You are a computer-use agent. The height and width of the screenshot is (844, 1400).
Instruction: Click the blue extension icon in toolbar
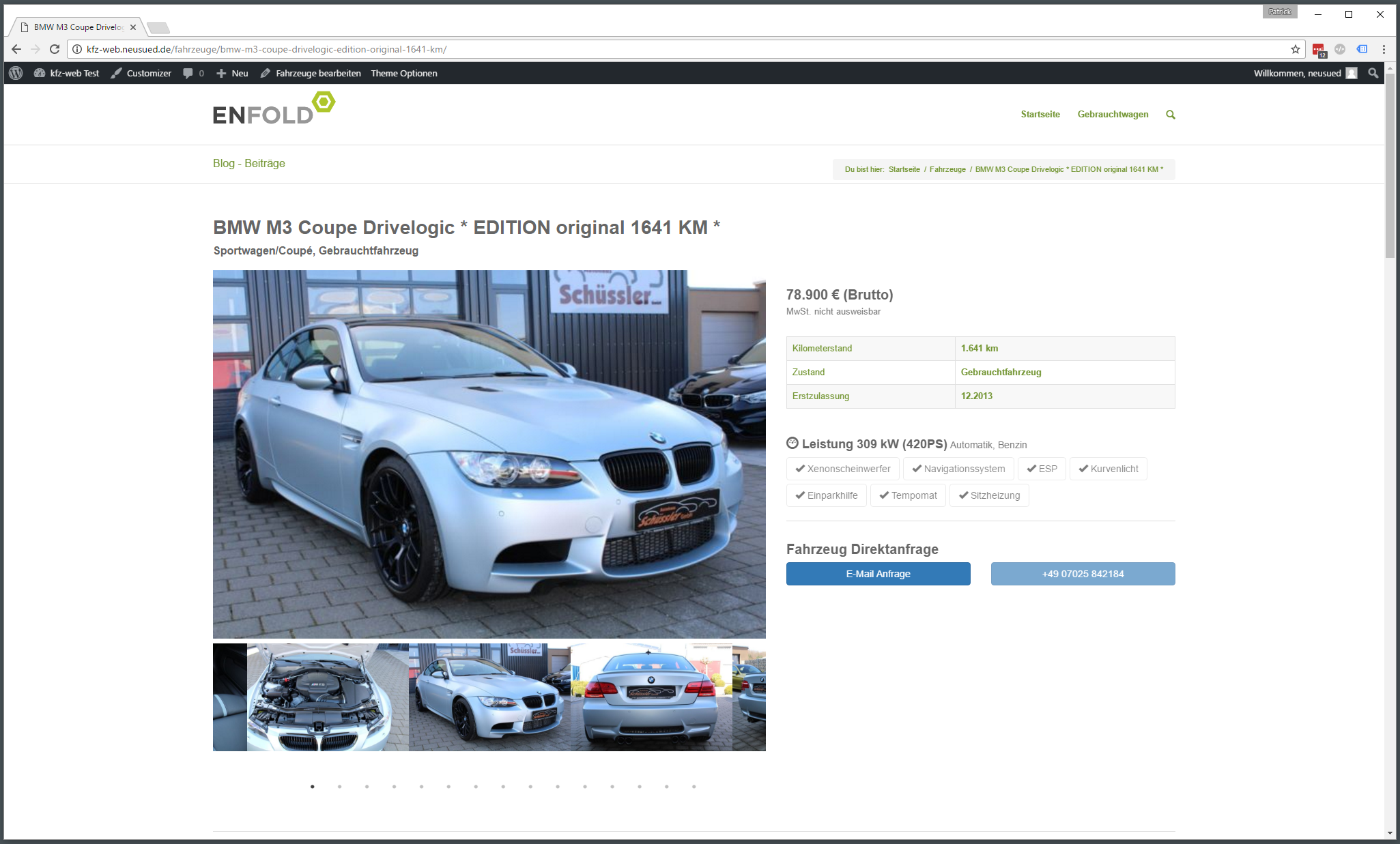pyautogui.click(x=1362, y=49)
